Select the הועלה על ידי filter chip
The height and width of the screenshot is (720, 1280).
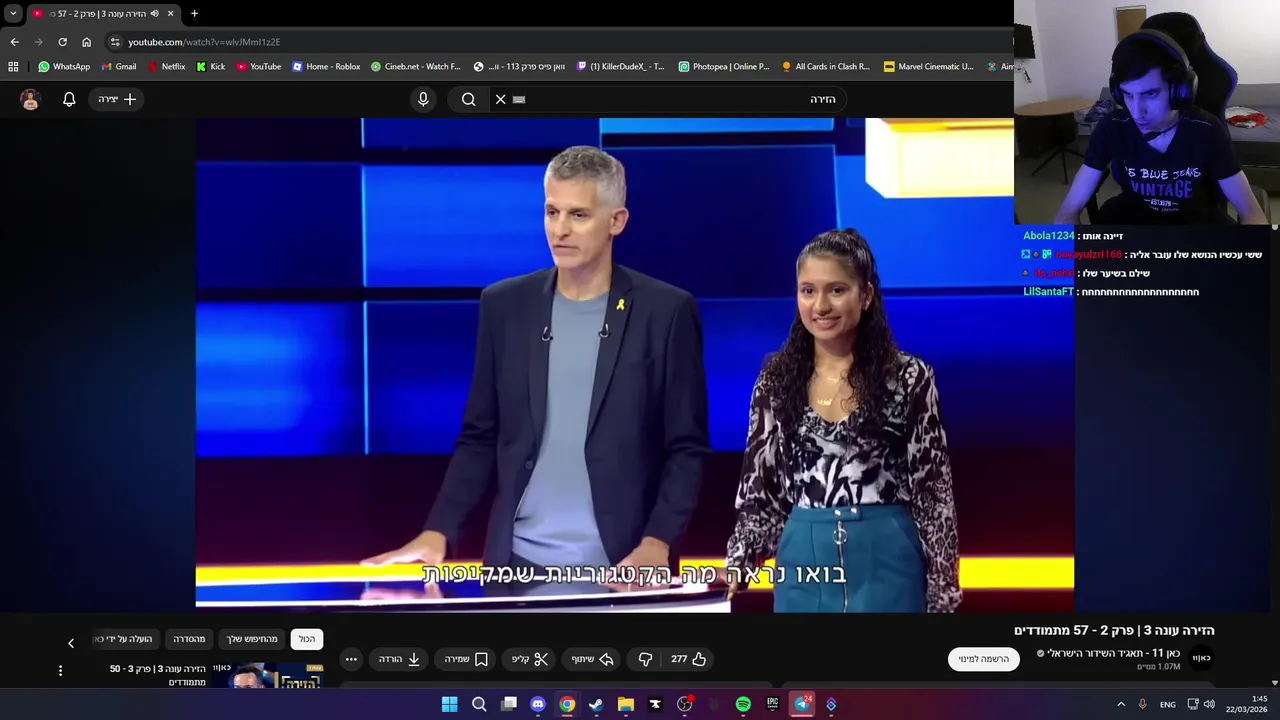tap(125, 639)
